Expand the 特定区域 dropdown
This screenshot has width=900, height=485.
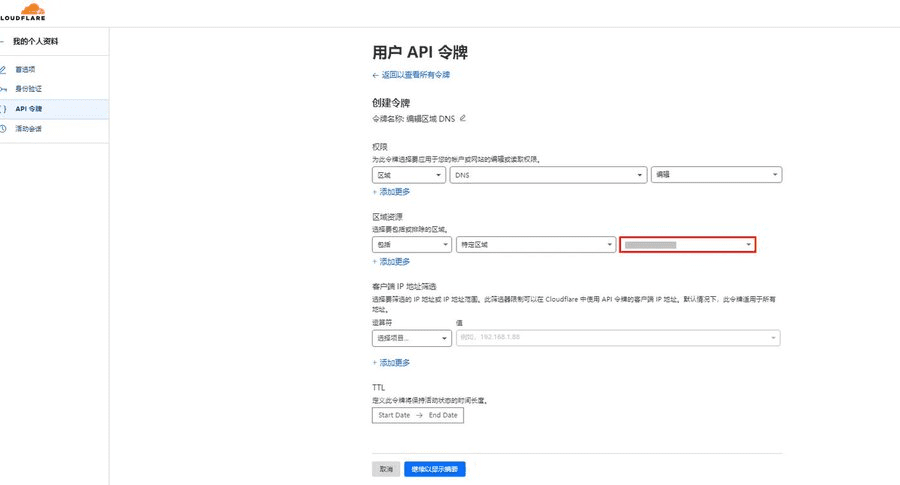tap(535, 245)
